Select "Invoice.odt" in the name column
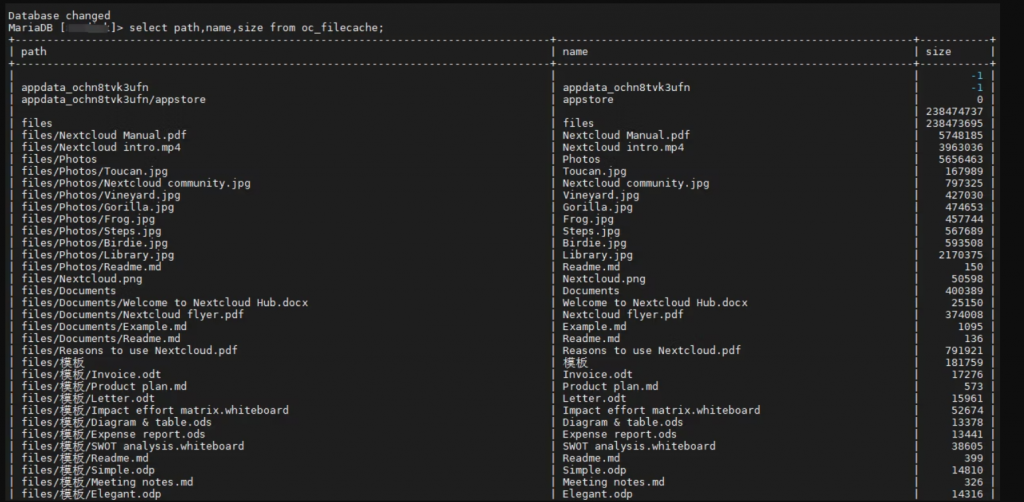 [x=598, y=375]
